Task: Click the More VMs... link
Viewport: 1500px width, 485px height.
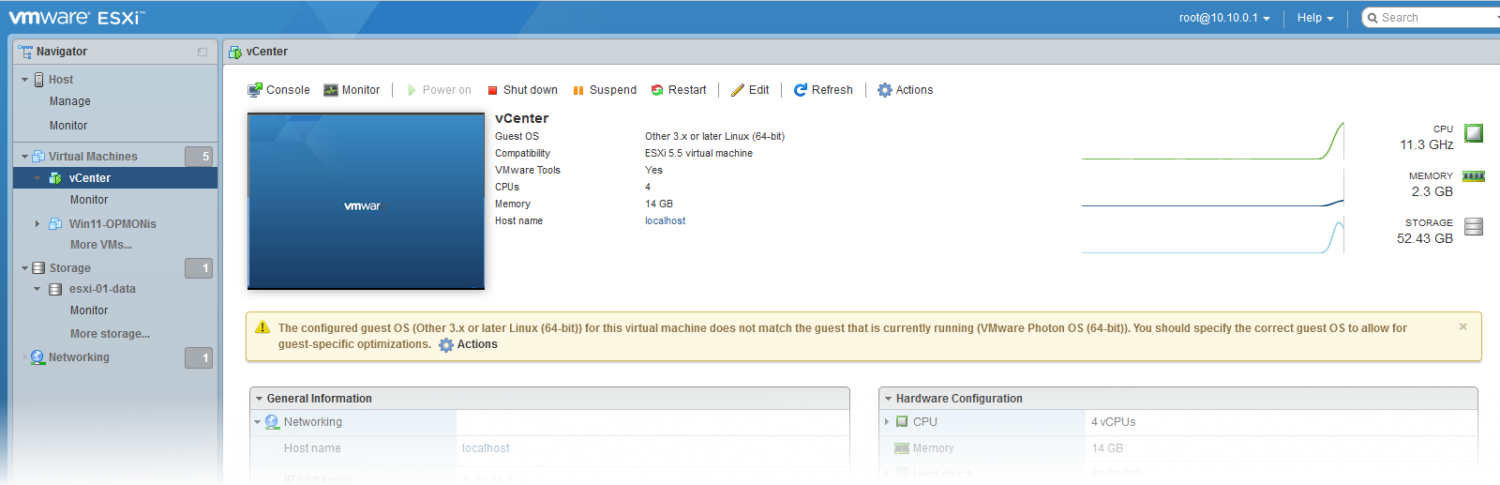Action: (x=101, y=245)
